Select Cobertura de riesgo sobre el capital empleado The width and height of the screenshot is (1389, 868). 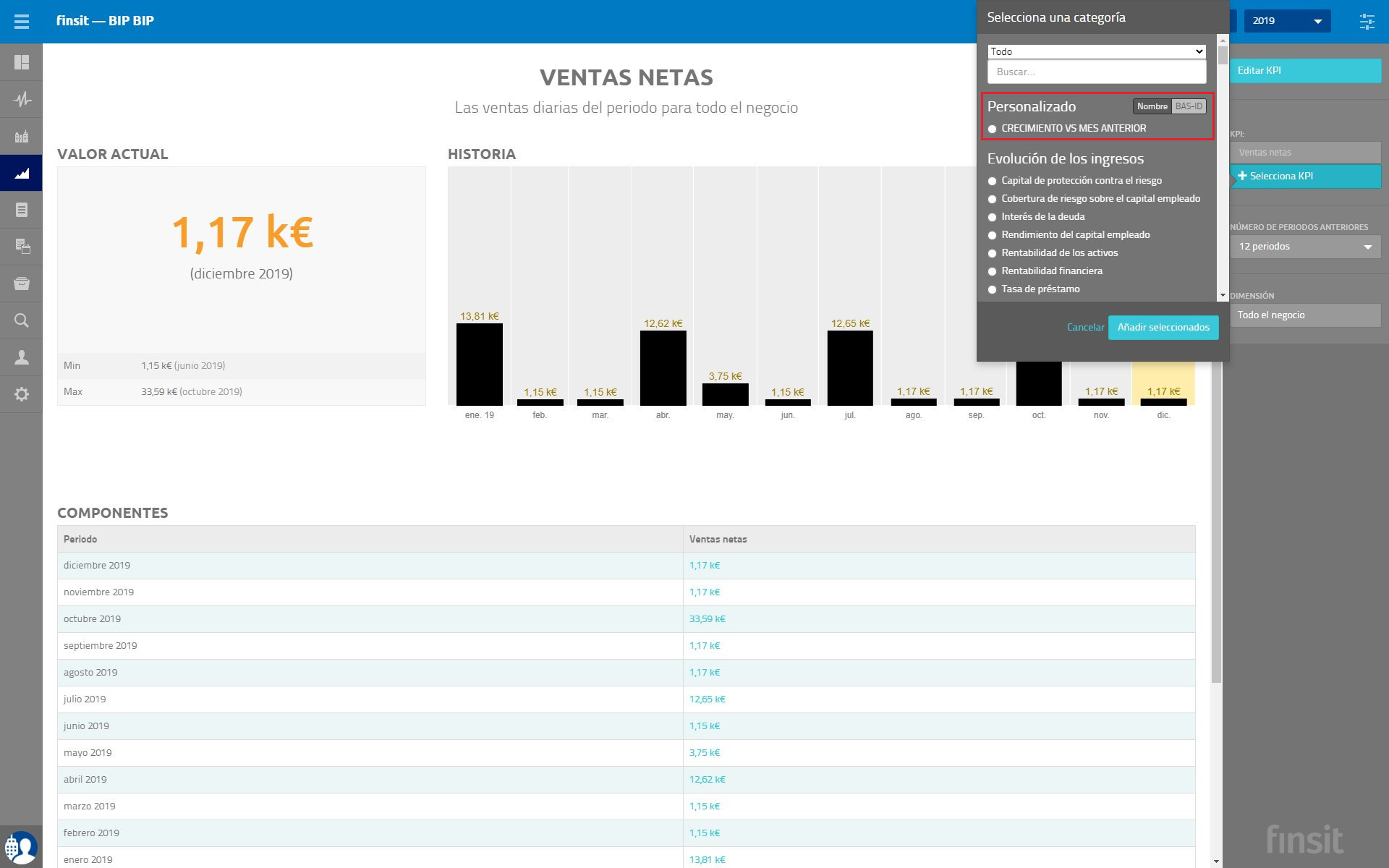click(x=993, y=199)
